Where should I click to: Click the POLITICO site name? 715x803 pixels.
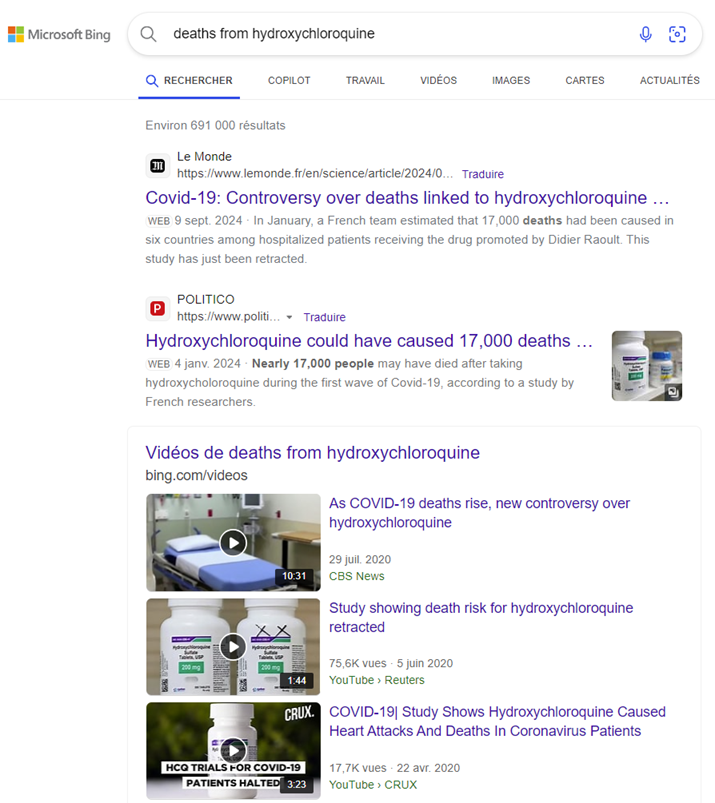[x=205, y=300]
